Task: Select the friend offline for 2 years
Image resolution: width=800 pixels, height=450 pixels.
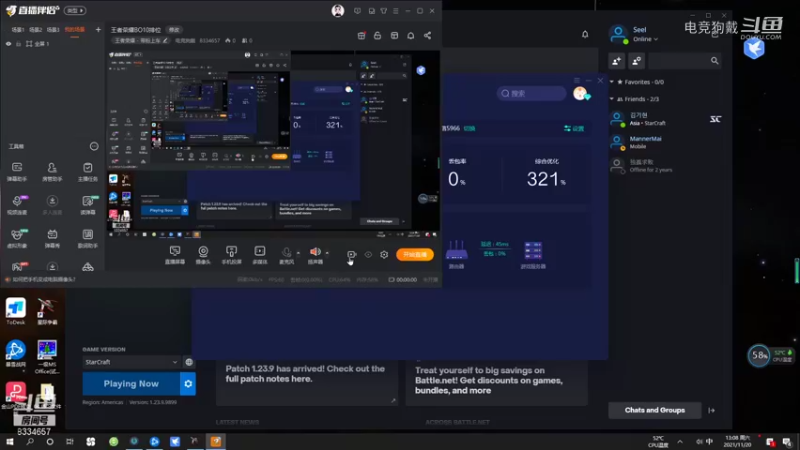Action: 665,166
